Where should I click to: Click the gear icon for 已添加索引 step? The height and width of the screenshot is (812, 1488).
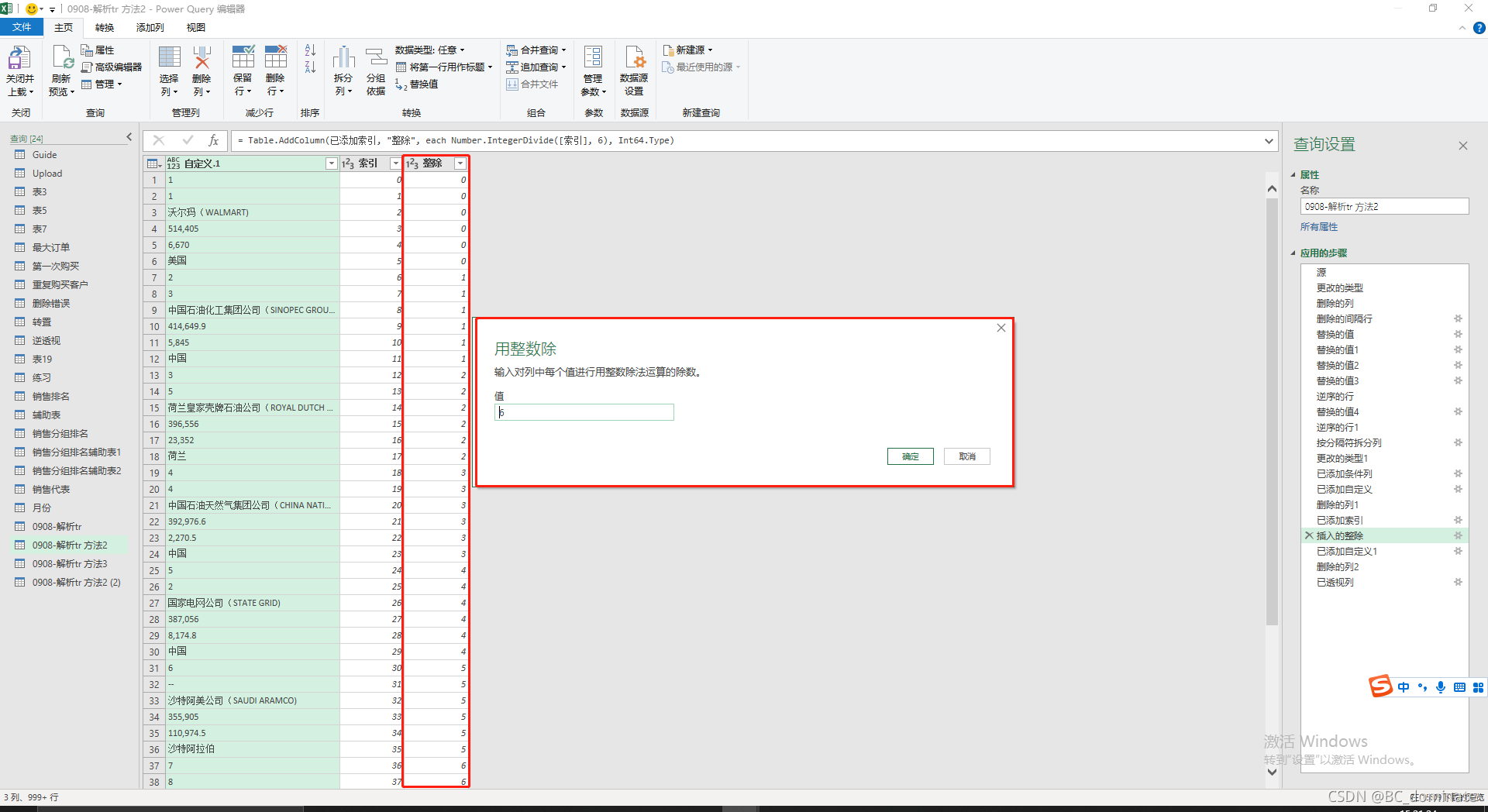(x=1458, y=520)
